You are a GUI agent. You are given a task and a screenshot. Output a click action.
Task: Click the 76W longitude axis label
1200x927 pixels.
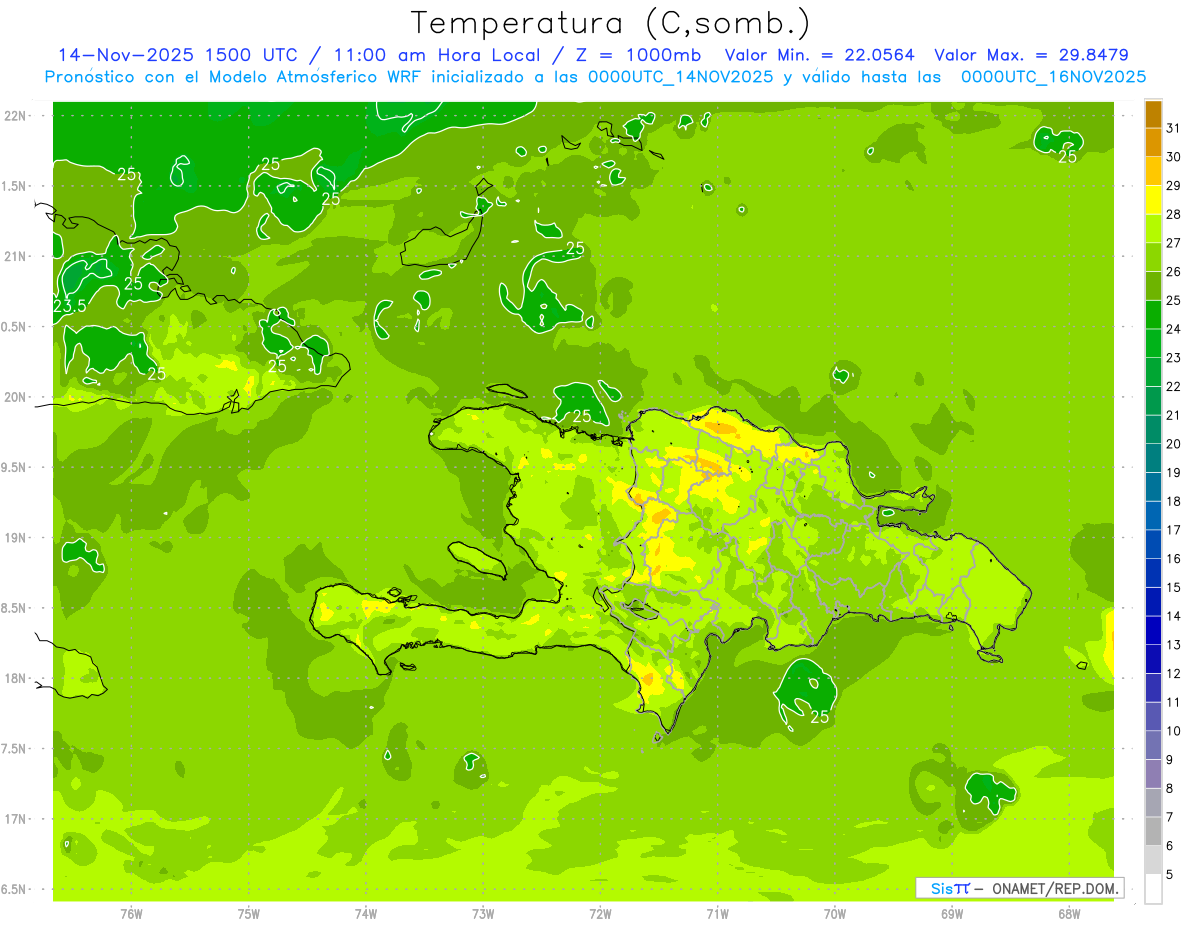pyautogui.click(x=131, y=914)
